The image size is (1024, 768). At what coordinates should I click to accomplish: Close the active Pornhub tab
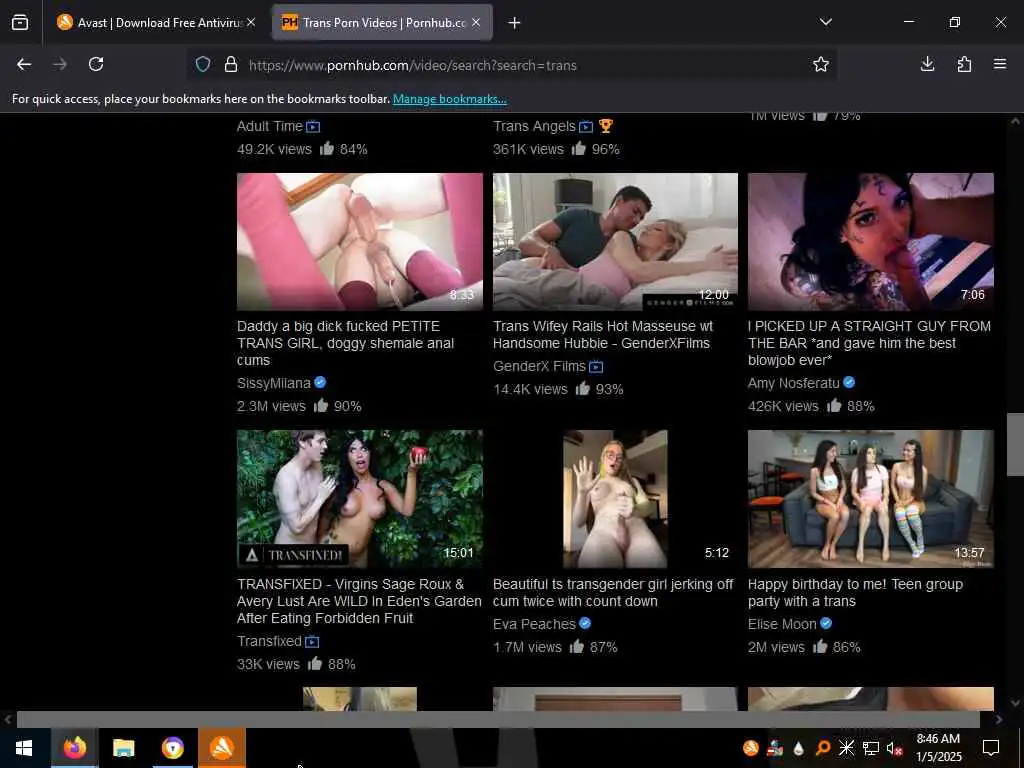click(476, 23)
